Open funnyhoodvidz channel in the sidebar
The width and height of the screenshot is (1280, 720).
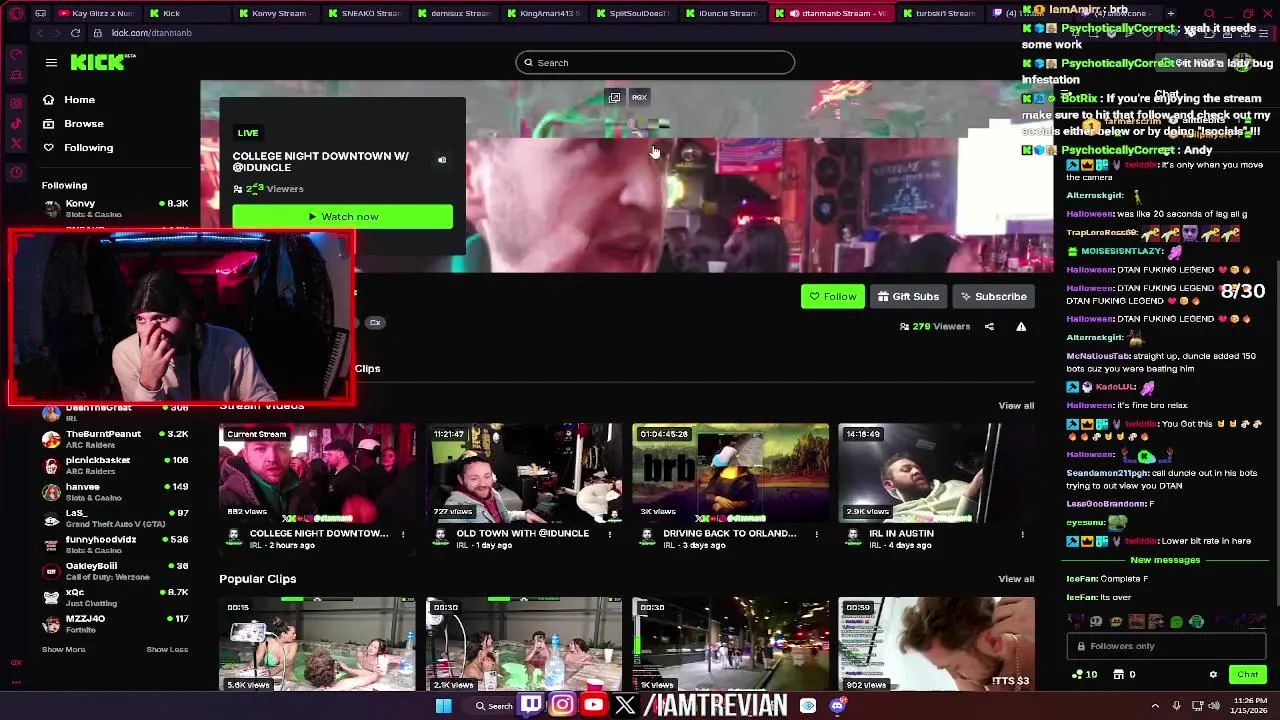coord(115,544)
